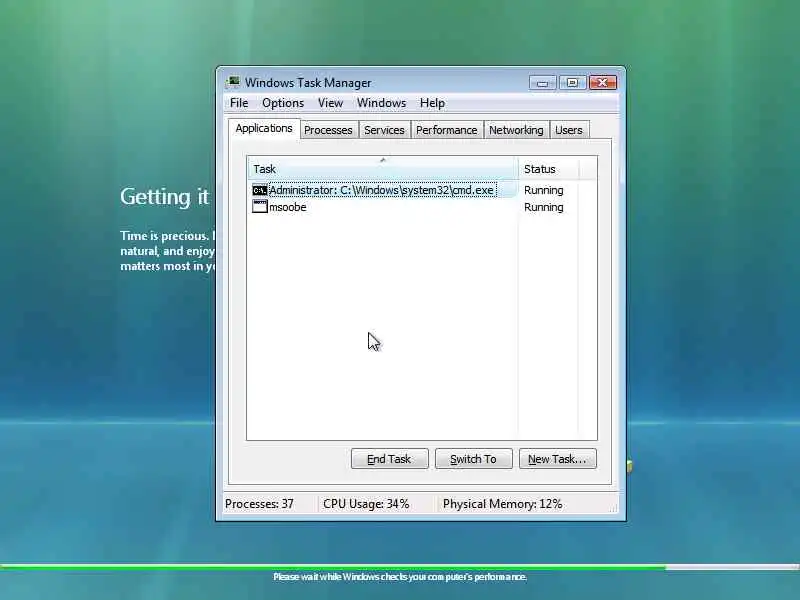Close the Task Manager window
The image size is (800, 600).
603,83
